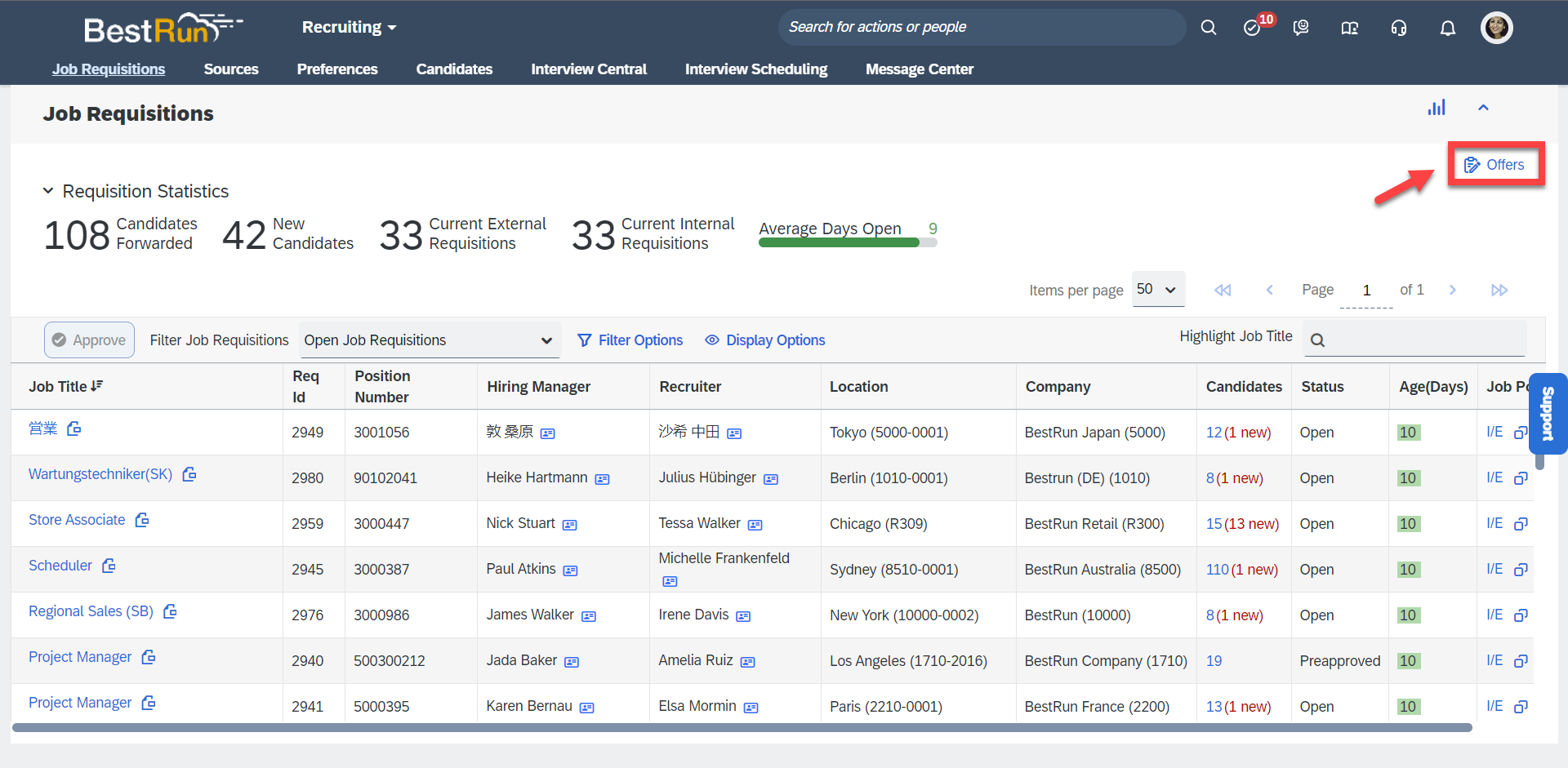Open Tessa Walker's contact card icon
The image size is (1568, 768).
[x=755, y=525]
